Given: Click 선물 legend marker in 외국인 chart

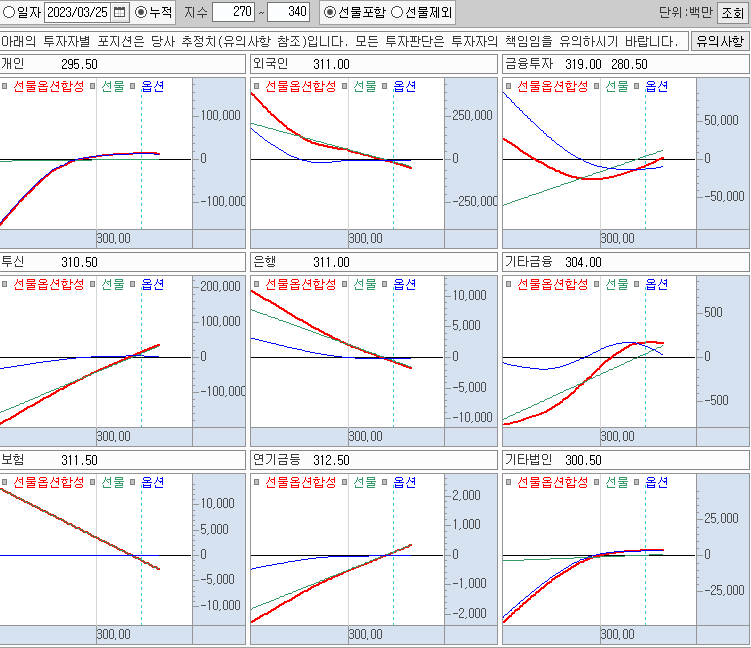Looking at the screenshot, I should click(x=343, y=87).
